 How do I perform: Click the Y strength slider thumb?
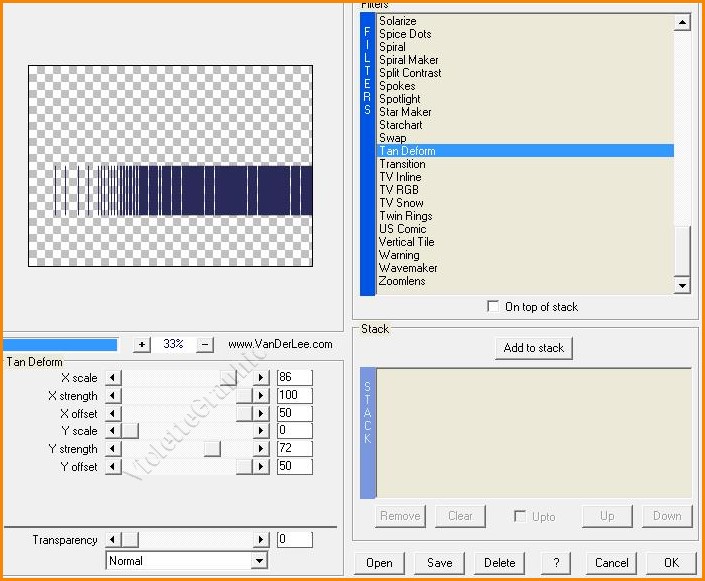[212, 449]
